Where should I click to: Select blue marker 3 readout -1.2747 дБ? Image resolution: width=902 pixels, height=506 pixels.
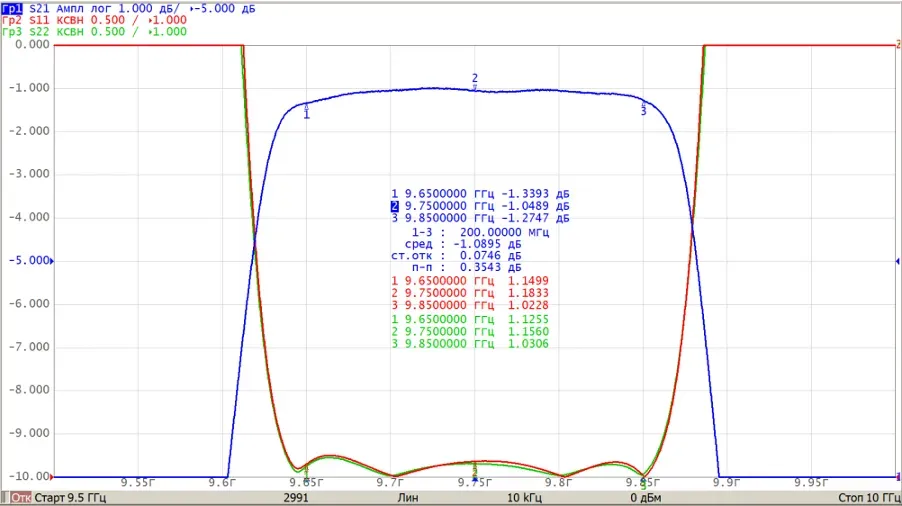pos(480,218)
